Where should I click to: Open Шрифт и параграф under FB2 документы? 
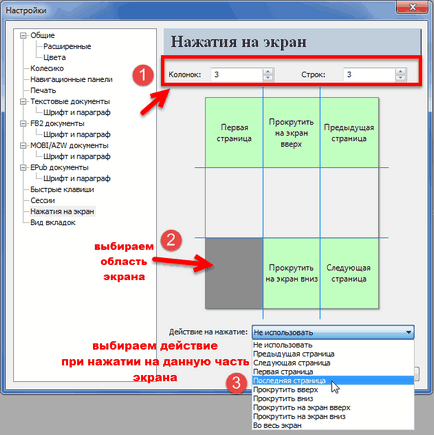77,134
